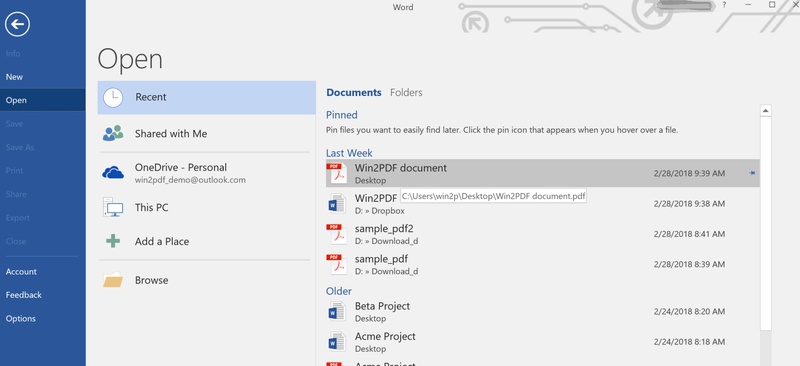800x366 pixels.
Task: Click the OneDrive cloud icon
Action: click(x=113, y=173)
